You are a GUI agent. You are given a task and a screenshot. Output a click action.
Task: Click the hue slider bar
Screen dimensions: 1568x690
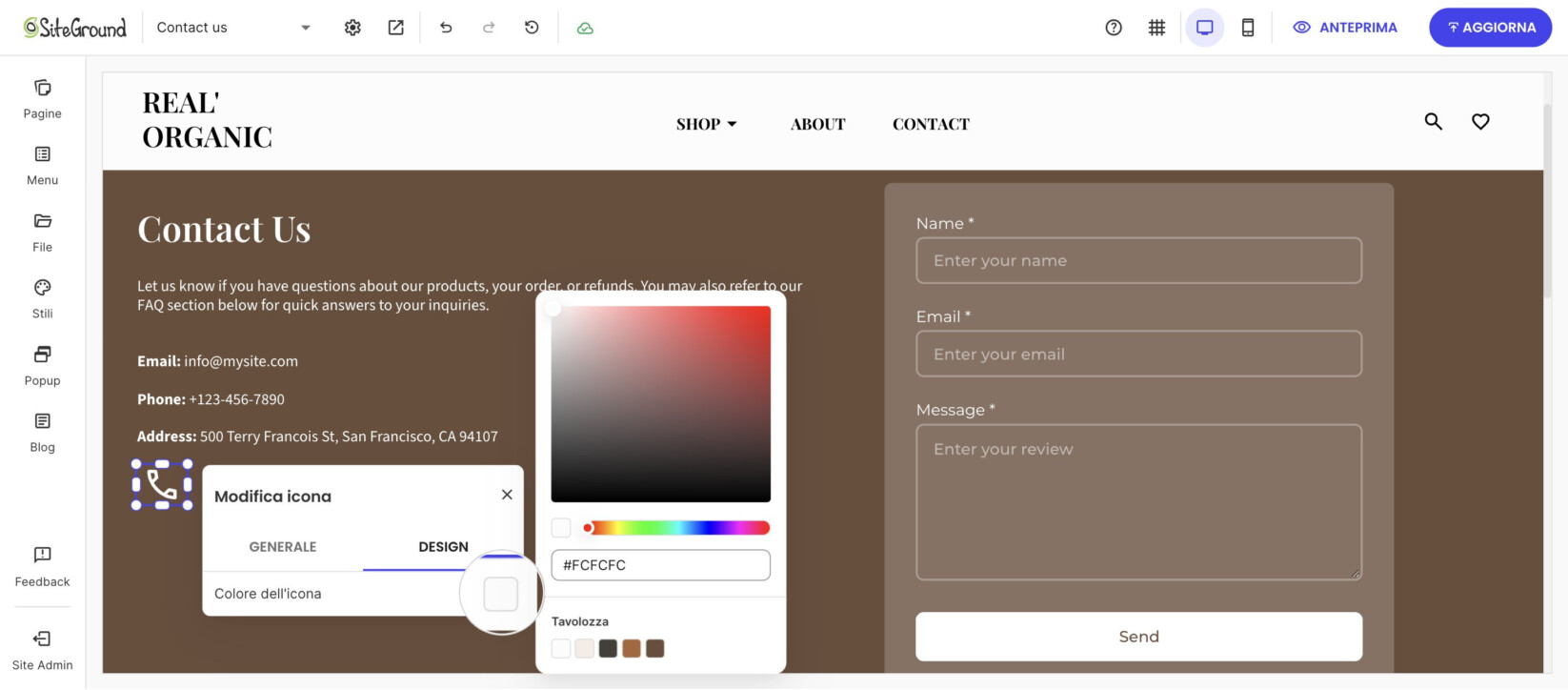tap(678, 528)
